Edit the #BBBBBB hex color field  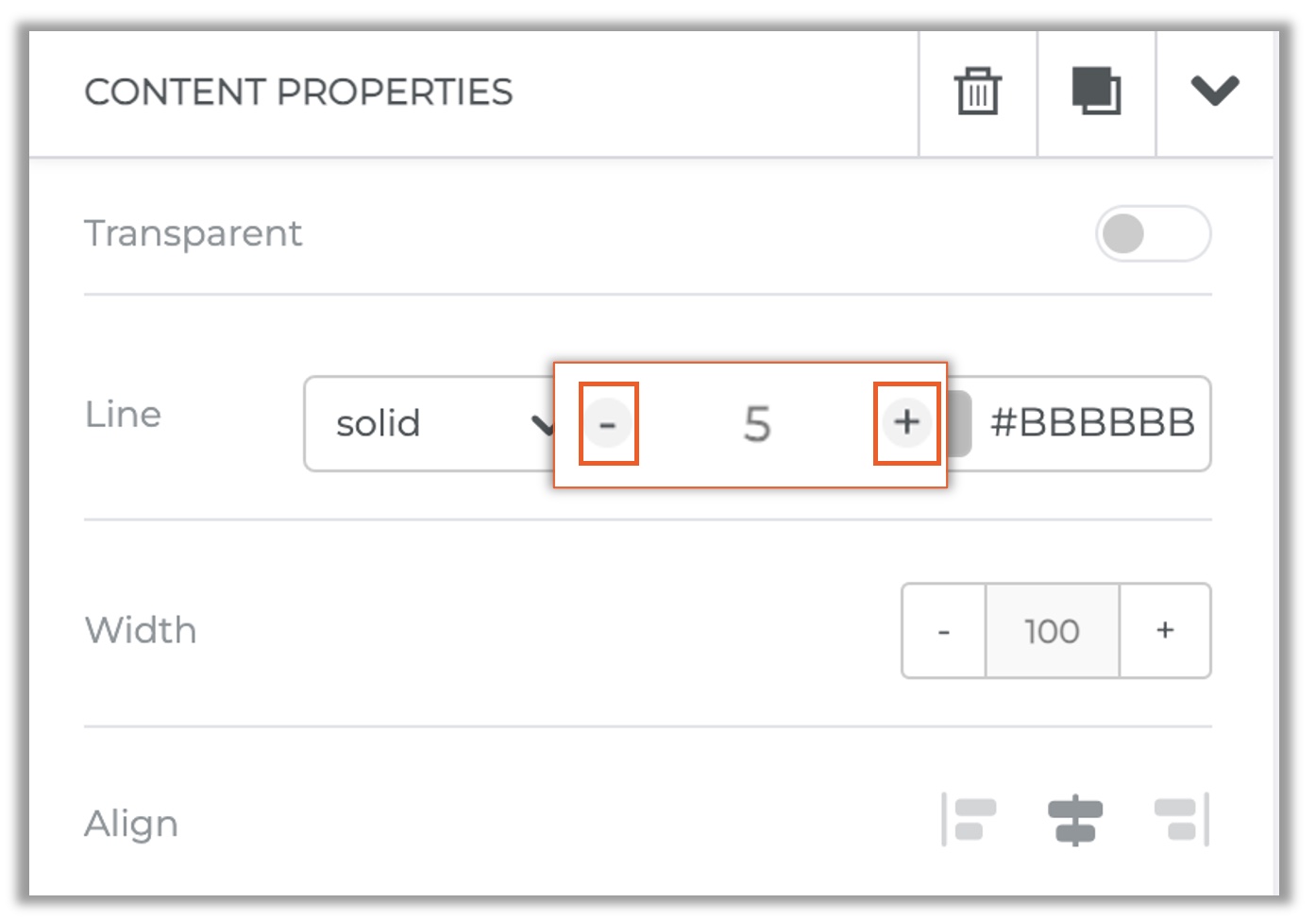pos(1092,423)
